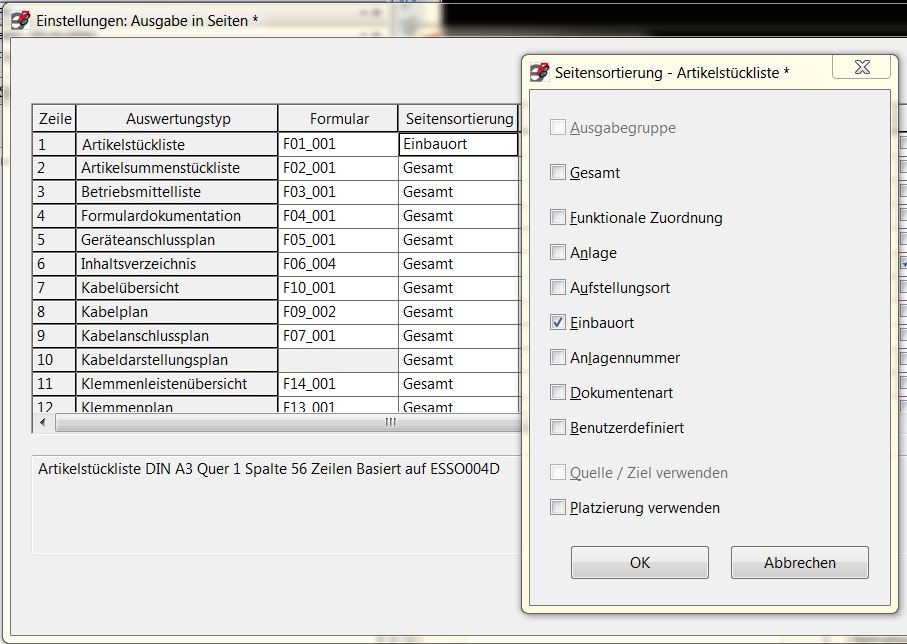Select the Geräteanschlussplan row
Viewport: 907px width, 644px height.
click(177, 240)
